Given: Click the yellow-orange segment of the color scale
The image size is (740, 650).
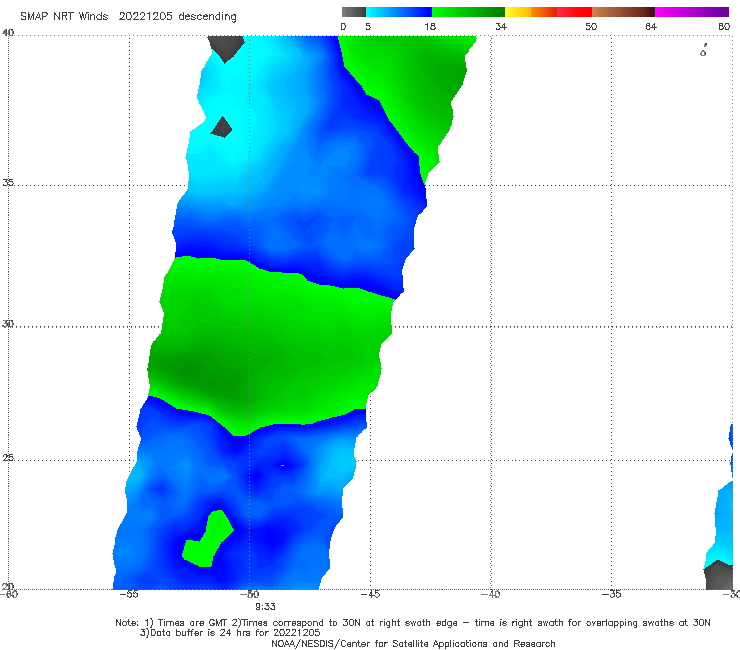Looking at the screenshot, I should [530, 12].
